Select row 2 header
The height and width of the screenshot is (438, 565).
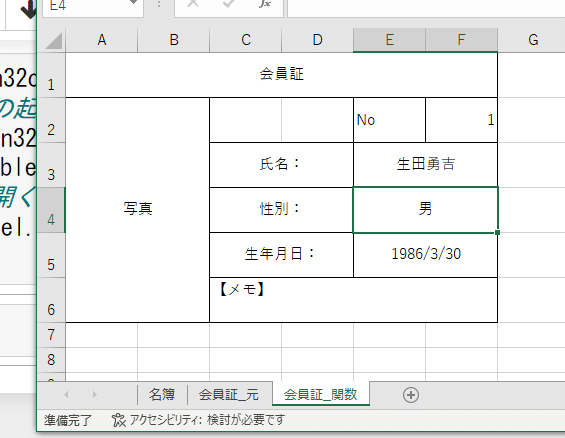(51, 120)
